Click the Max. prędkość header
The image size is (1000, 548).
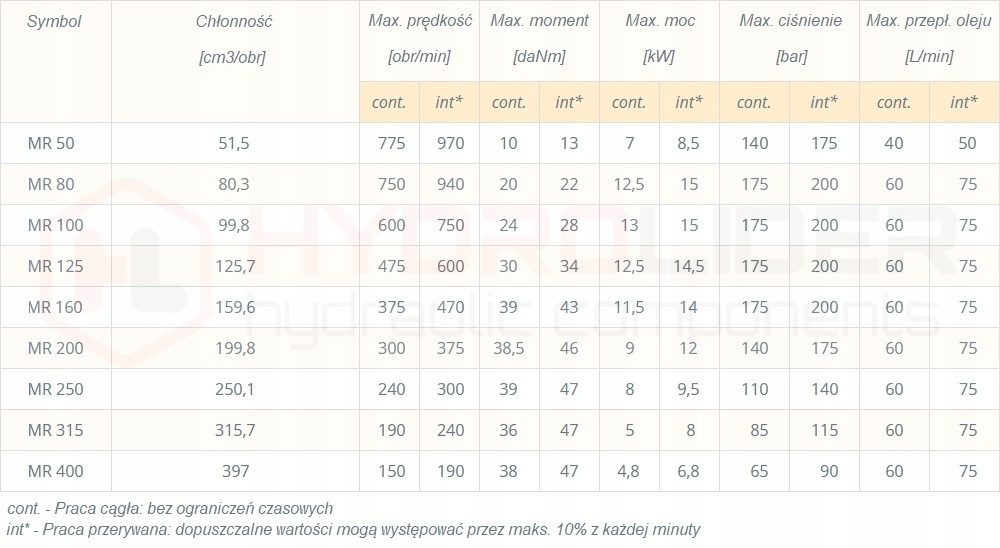tap(420, 21)
